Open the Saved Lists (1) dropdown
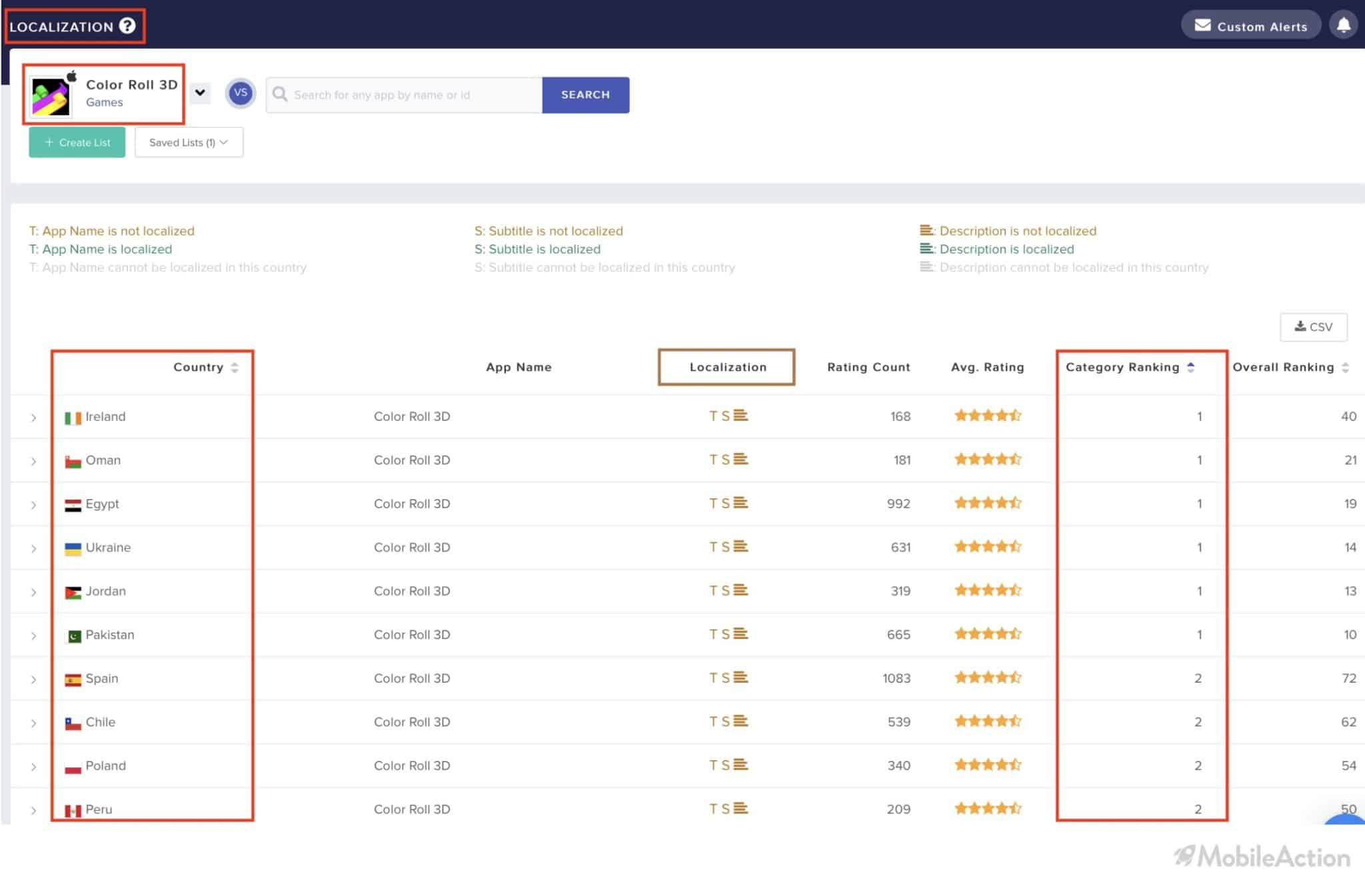This screenshot has height=896, width=1365. tap(189, 143)
